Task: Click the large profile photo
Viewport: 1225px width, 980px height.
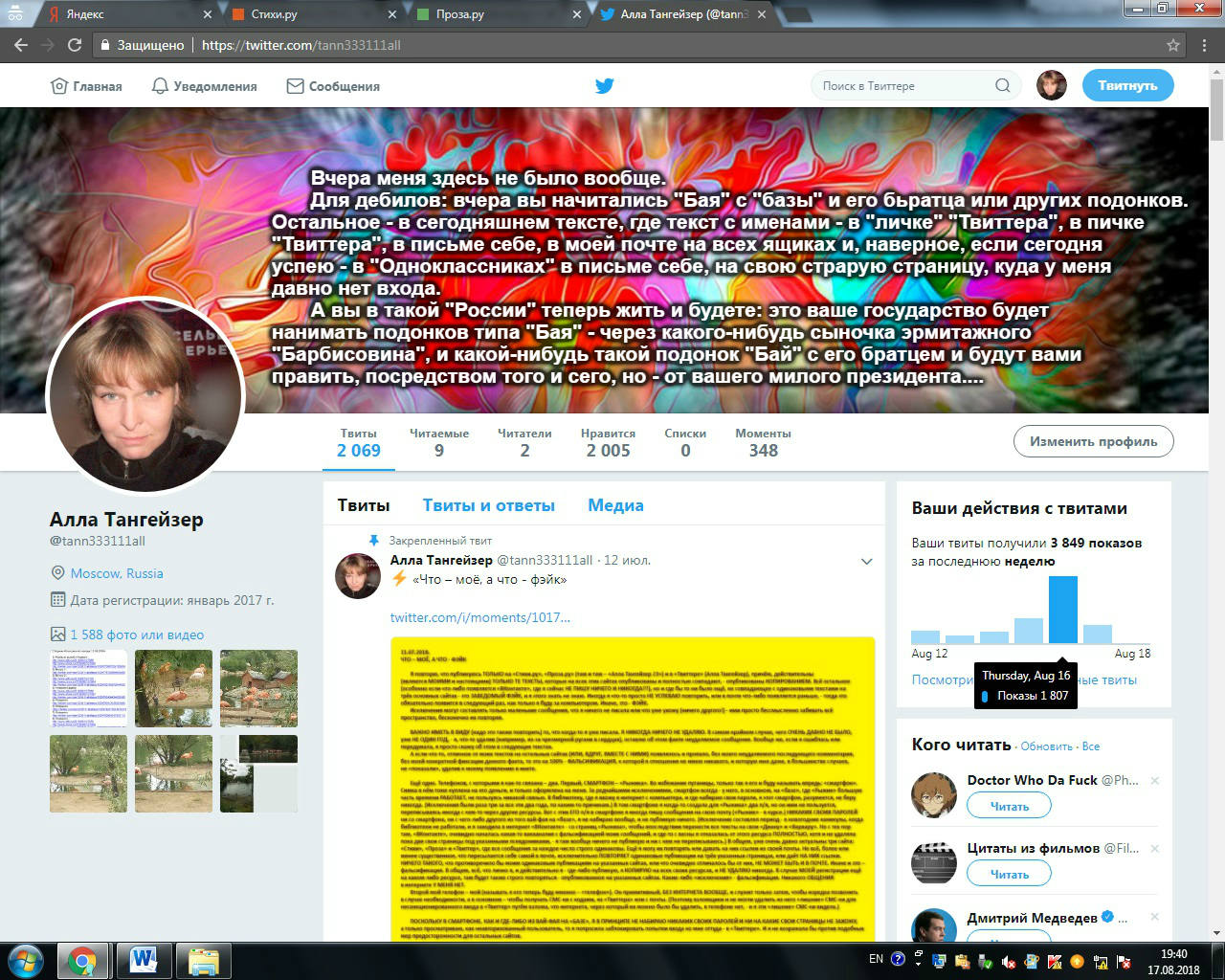Action: (145, 397)
